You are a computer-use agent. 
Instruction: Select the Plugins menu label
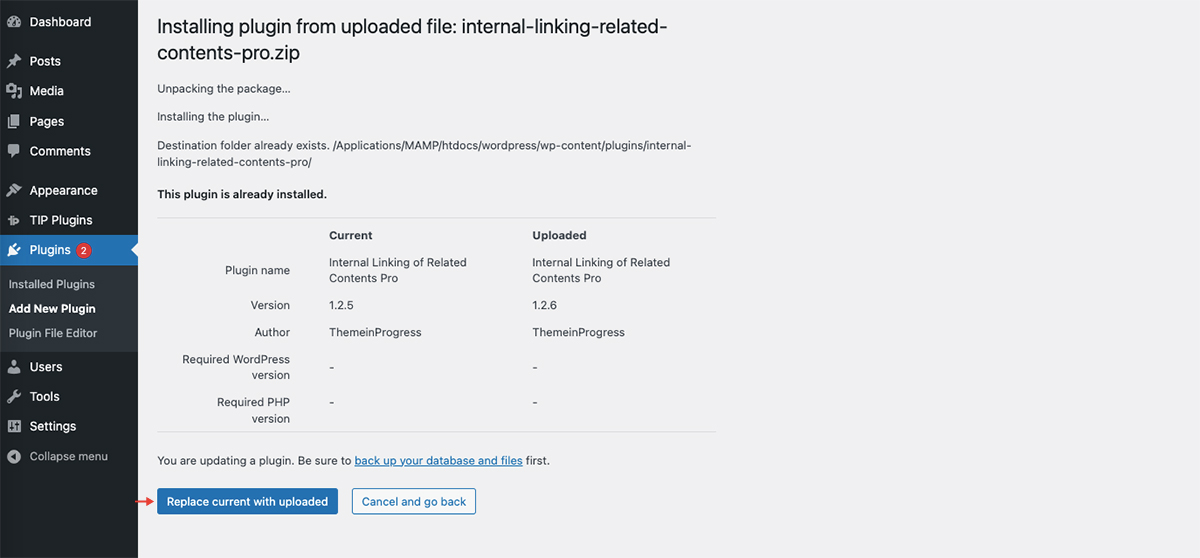(50, 250)
